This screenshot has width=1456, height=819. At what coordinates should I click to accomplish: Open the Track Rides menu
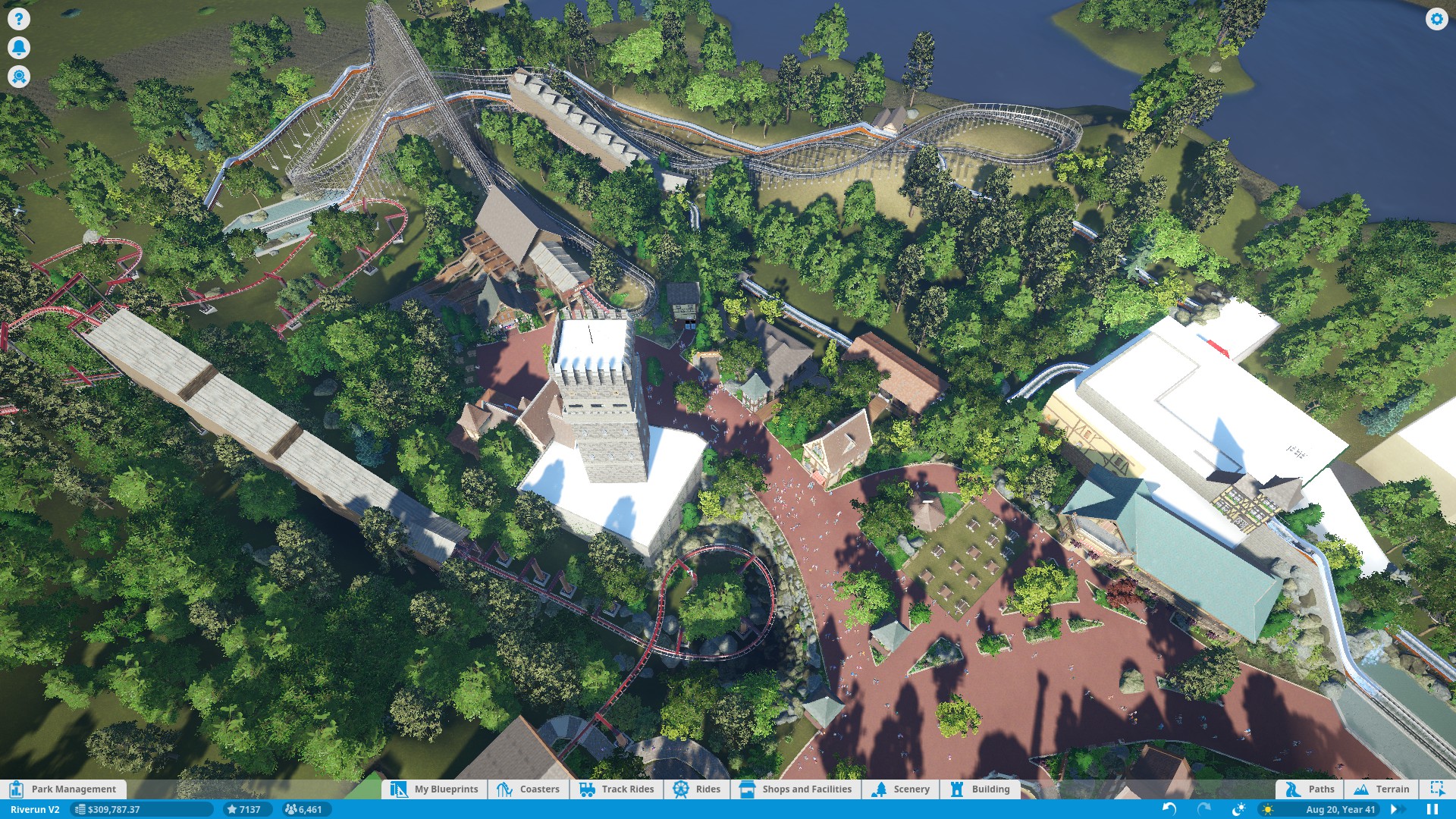point(617,789)
